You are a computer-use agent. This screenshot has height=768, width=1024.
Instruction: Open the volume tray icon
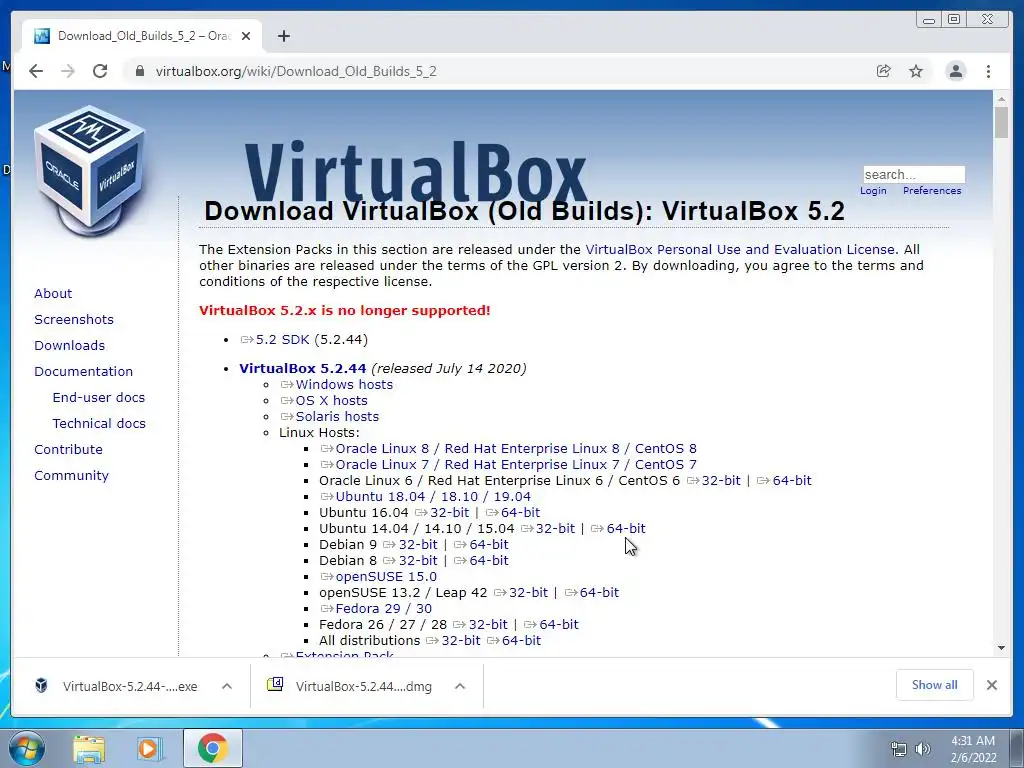(922, 749)
